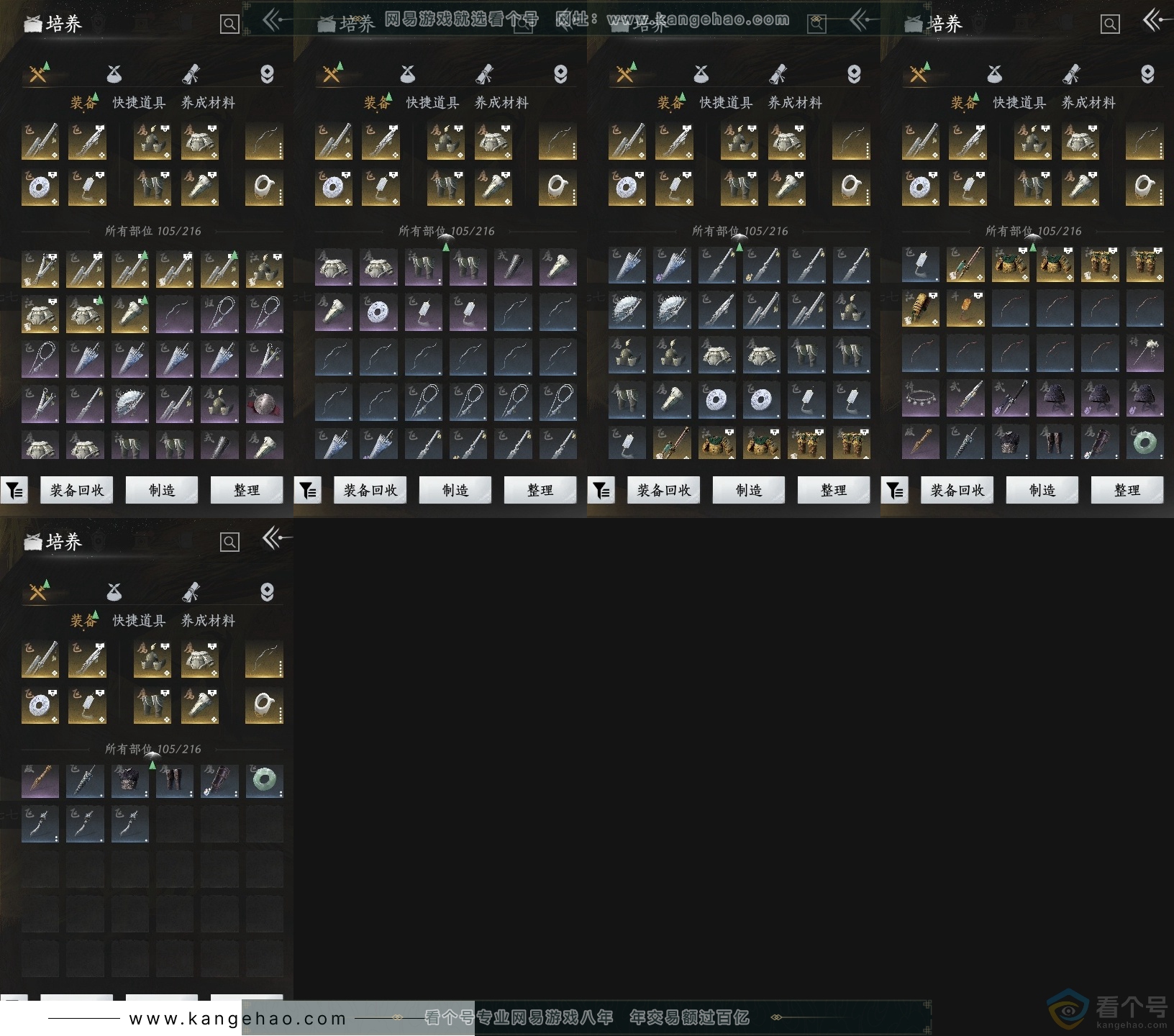
Task: Select the orange dagger in bottom panel inventory
Action: [x=40, y=781]
